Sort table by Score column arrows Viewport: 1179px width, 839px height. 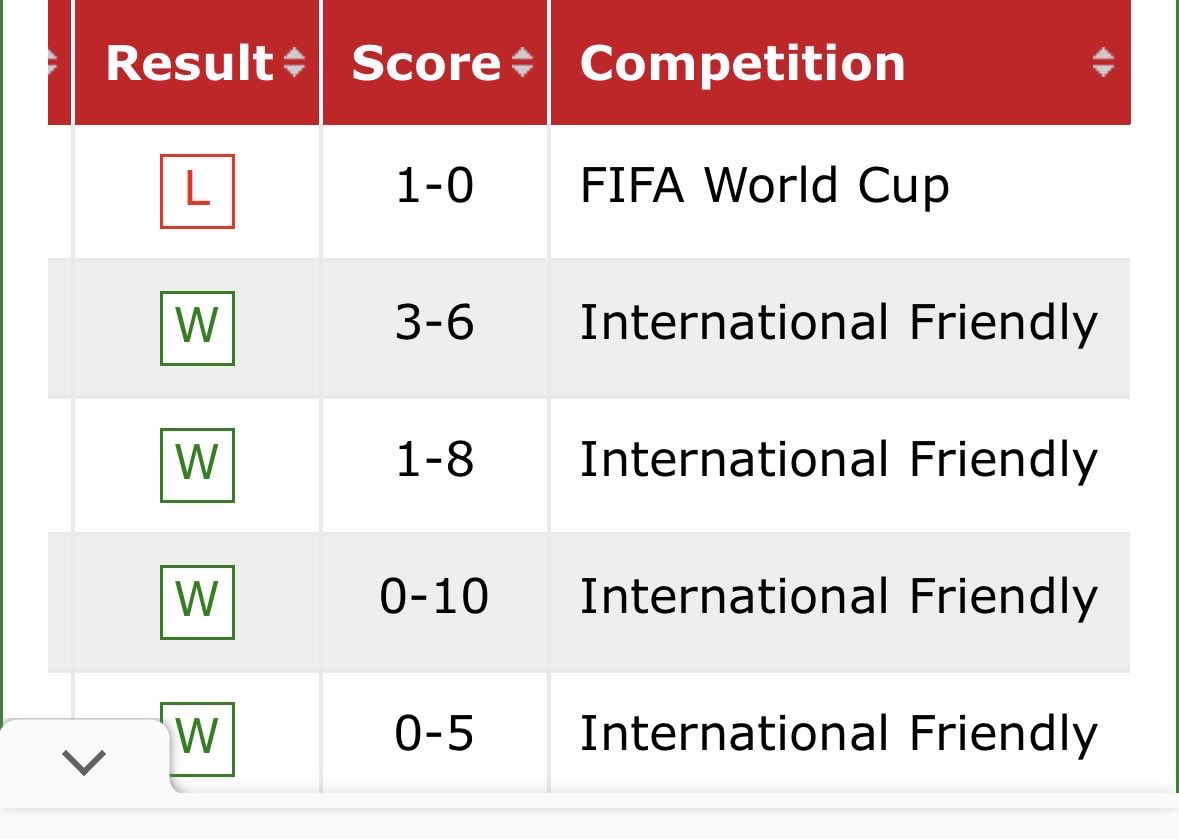coord(523,62)
